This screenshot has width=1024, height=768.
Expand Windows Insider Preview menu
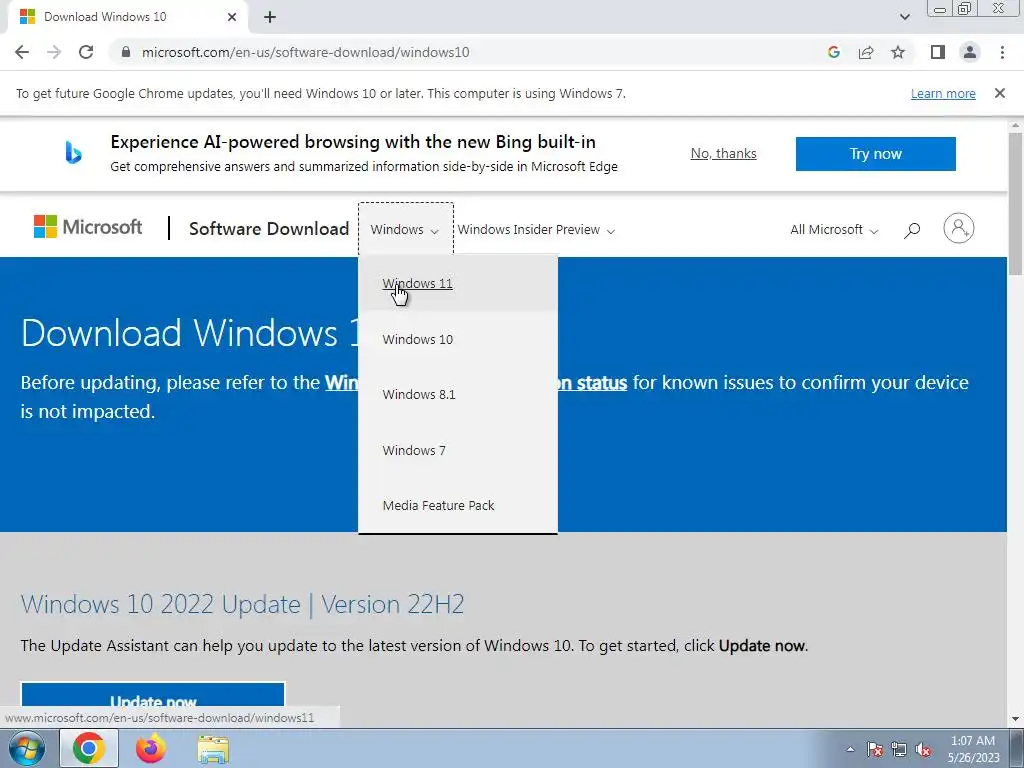click(x=536, y=230)
